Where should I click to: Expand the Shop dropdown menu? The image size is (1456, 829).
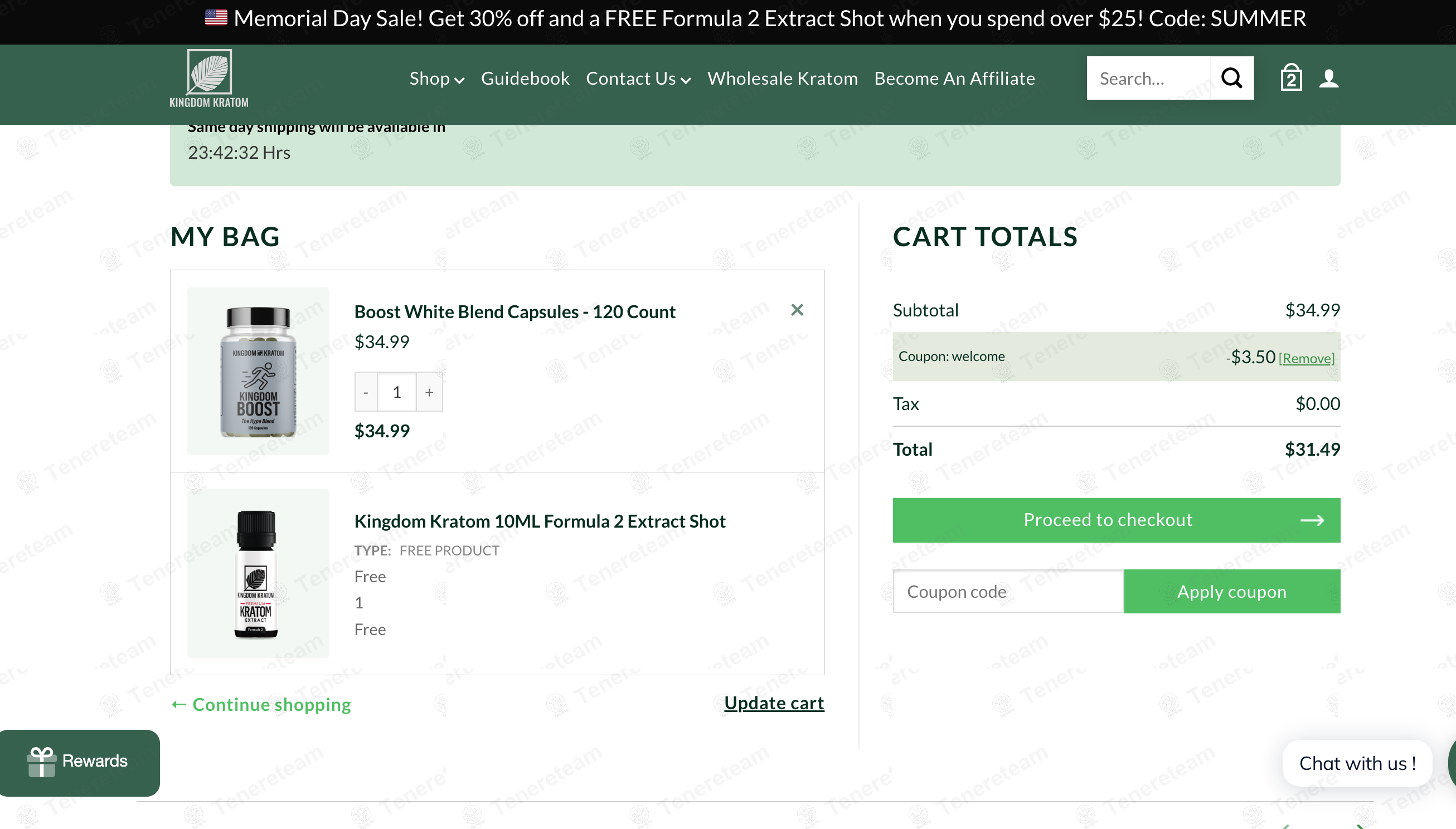437,79
